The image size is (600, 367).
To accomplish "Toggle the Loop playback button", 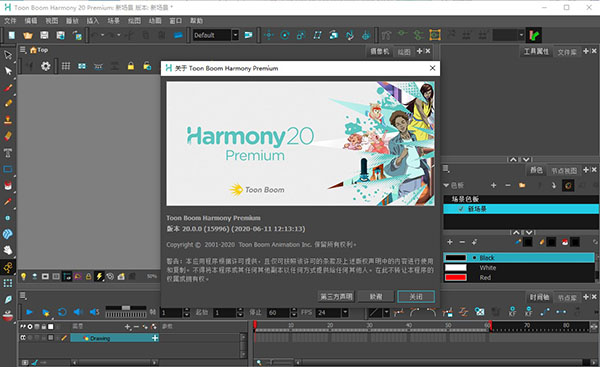I will 62,312.
